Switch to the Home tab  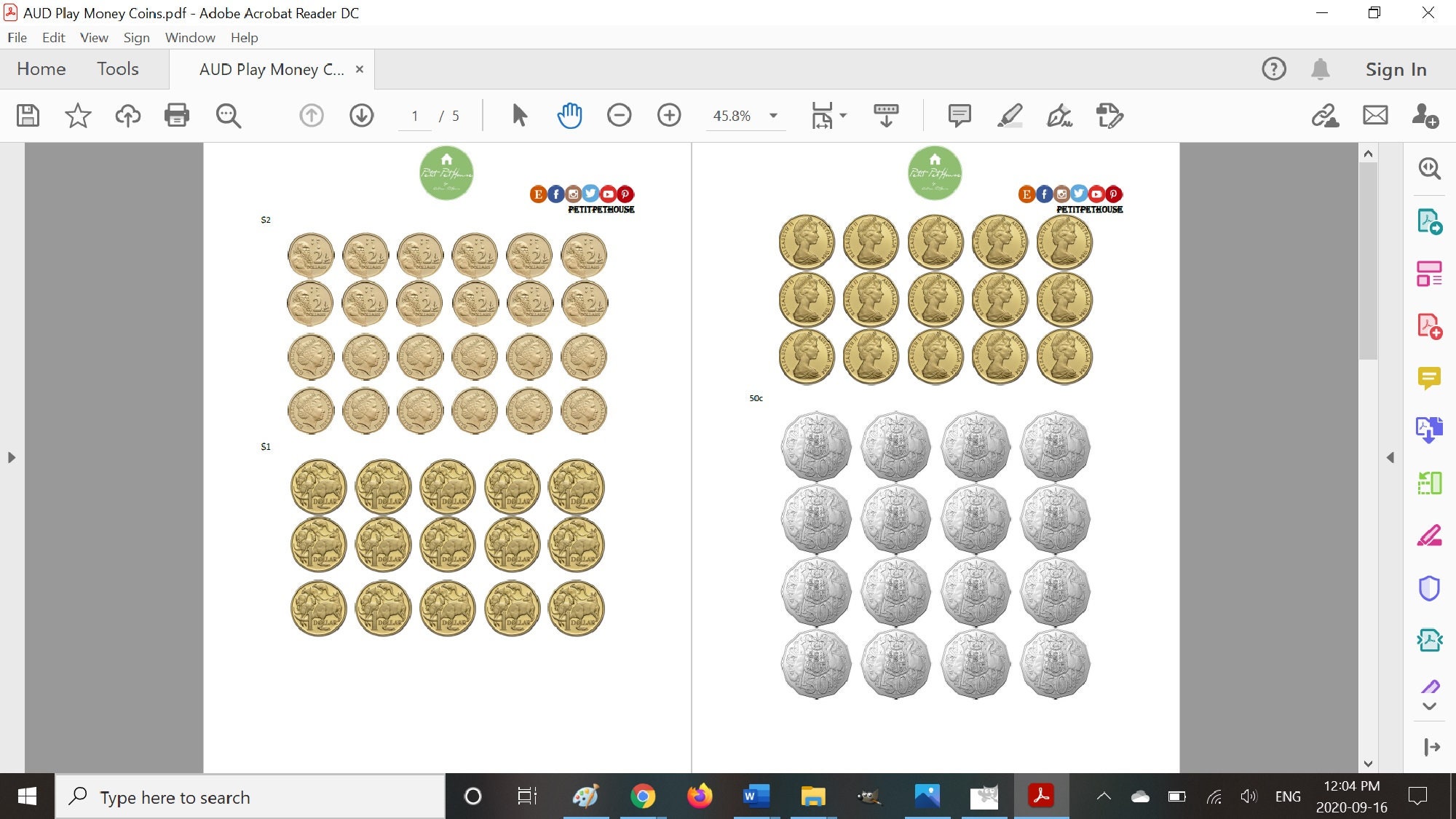[41, 68]
